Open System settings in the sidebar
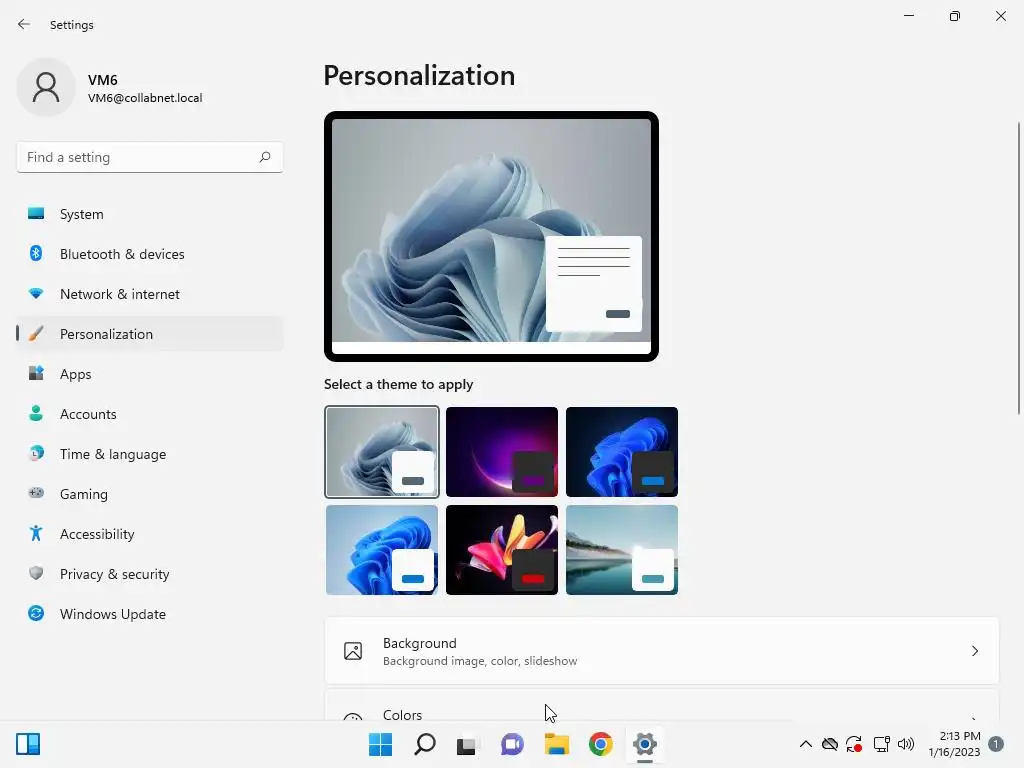 coord(150,214)
